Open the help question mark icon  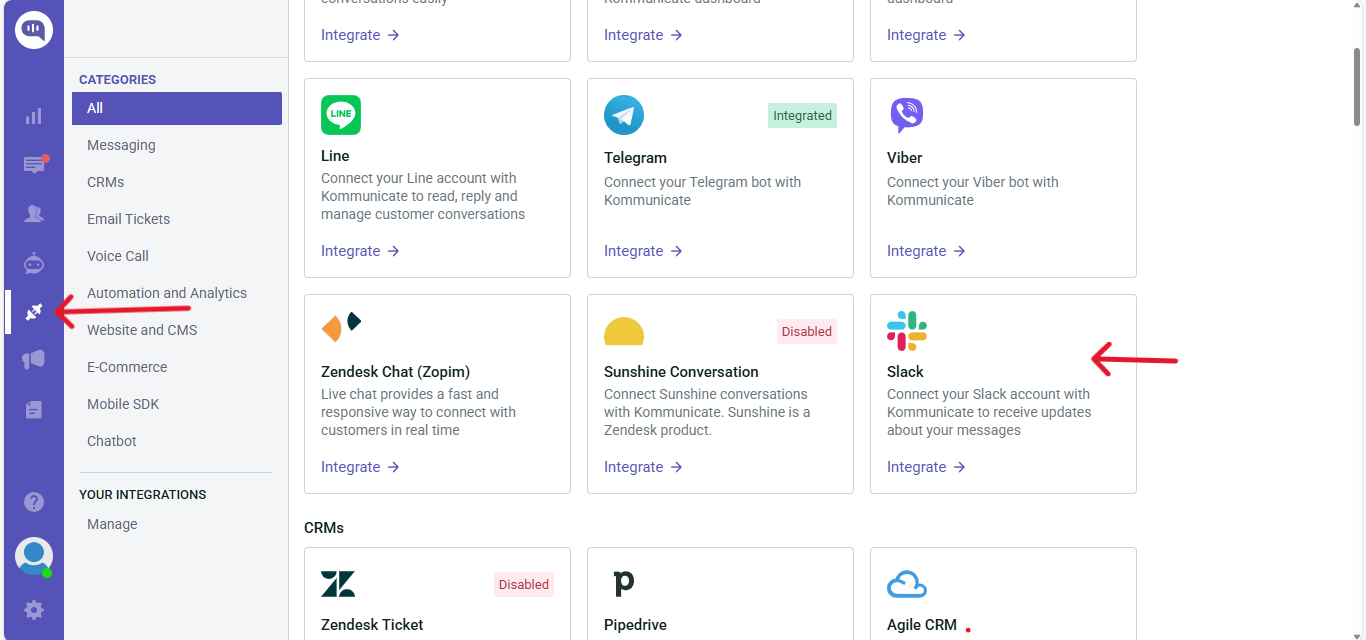click(34, 502)
